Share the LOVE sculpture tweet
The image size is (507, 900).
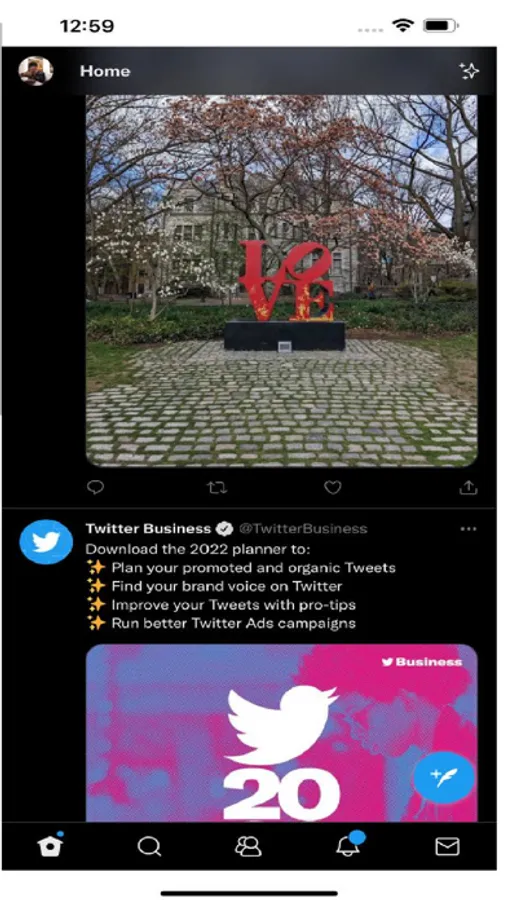point(468,487)
